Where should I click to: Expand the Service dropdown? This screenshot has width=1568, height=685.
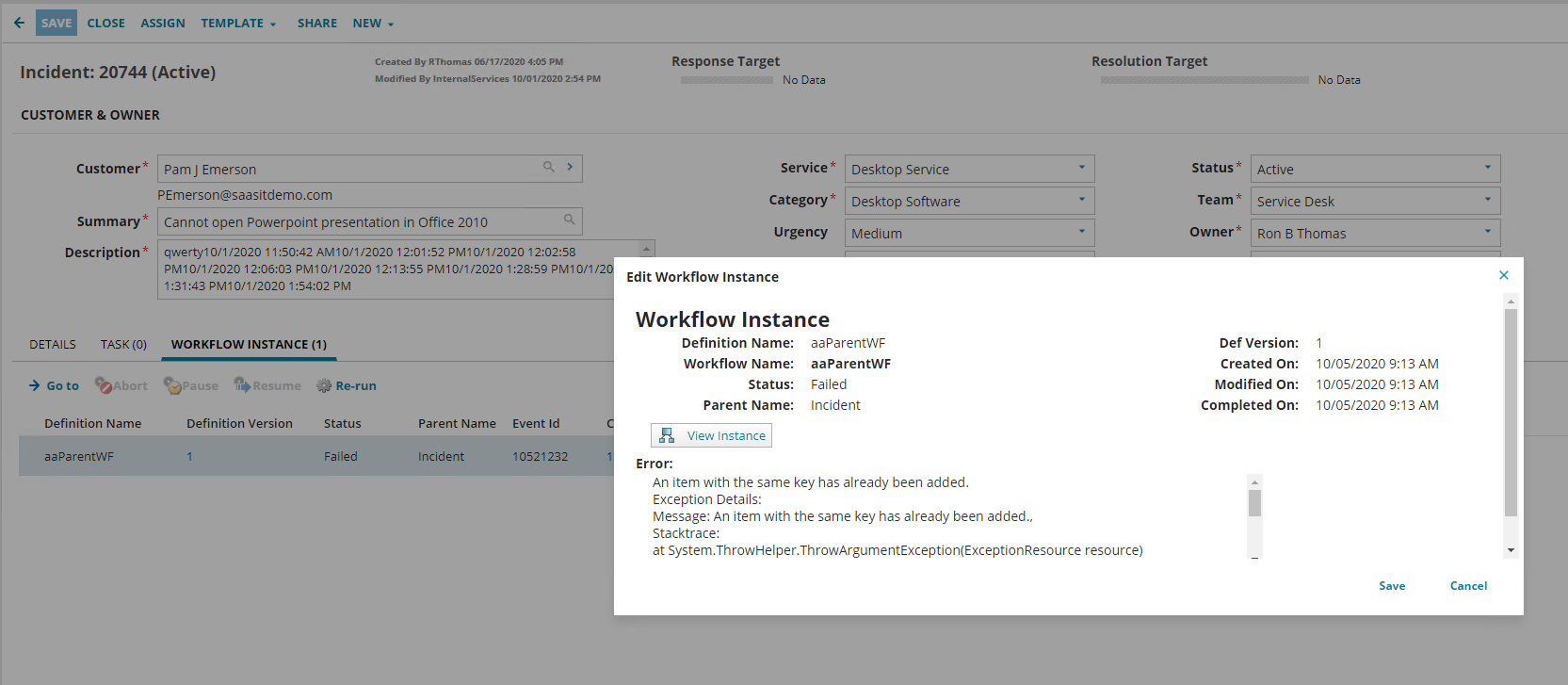pos(1081,168)
